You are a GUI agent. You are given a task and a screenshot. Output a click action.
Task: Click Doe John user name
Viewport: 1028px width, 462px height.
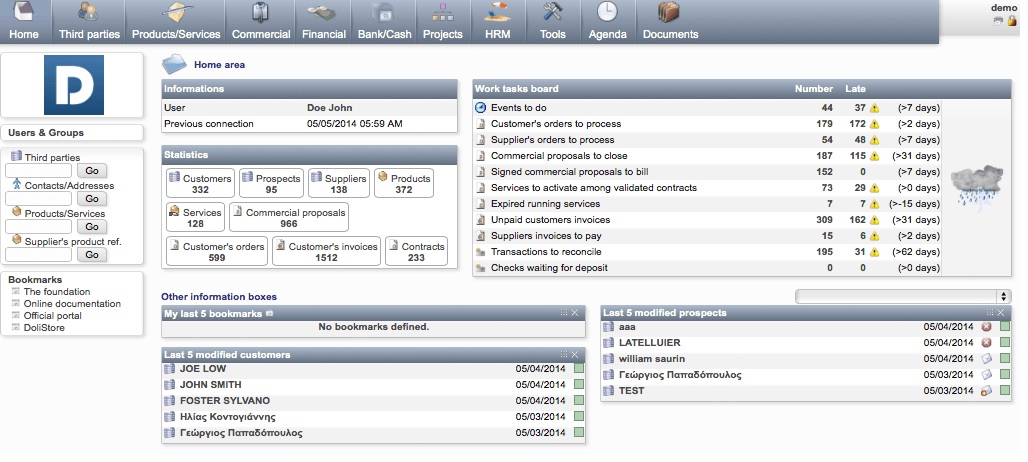pyautogui.click(x=330, y=107)
